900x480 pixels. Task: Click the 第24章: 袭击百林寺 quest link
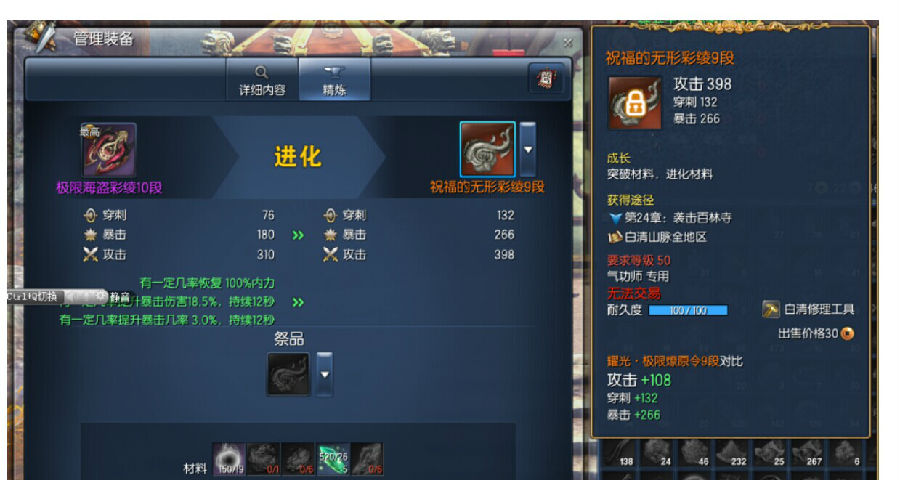(670, 218)
